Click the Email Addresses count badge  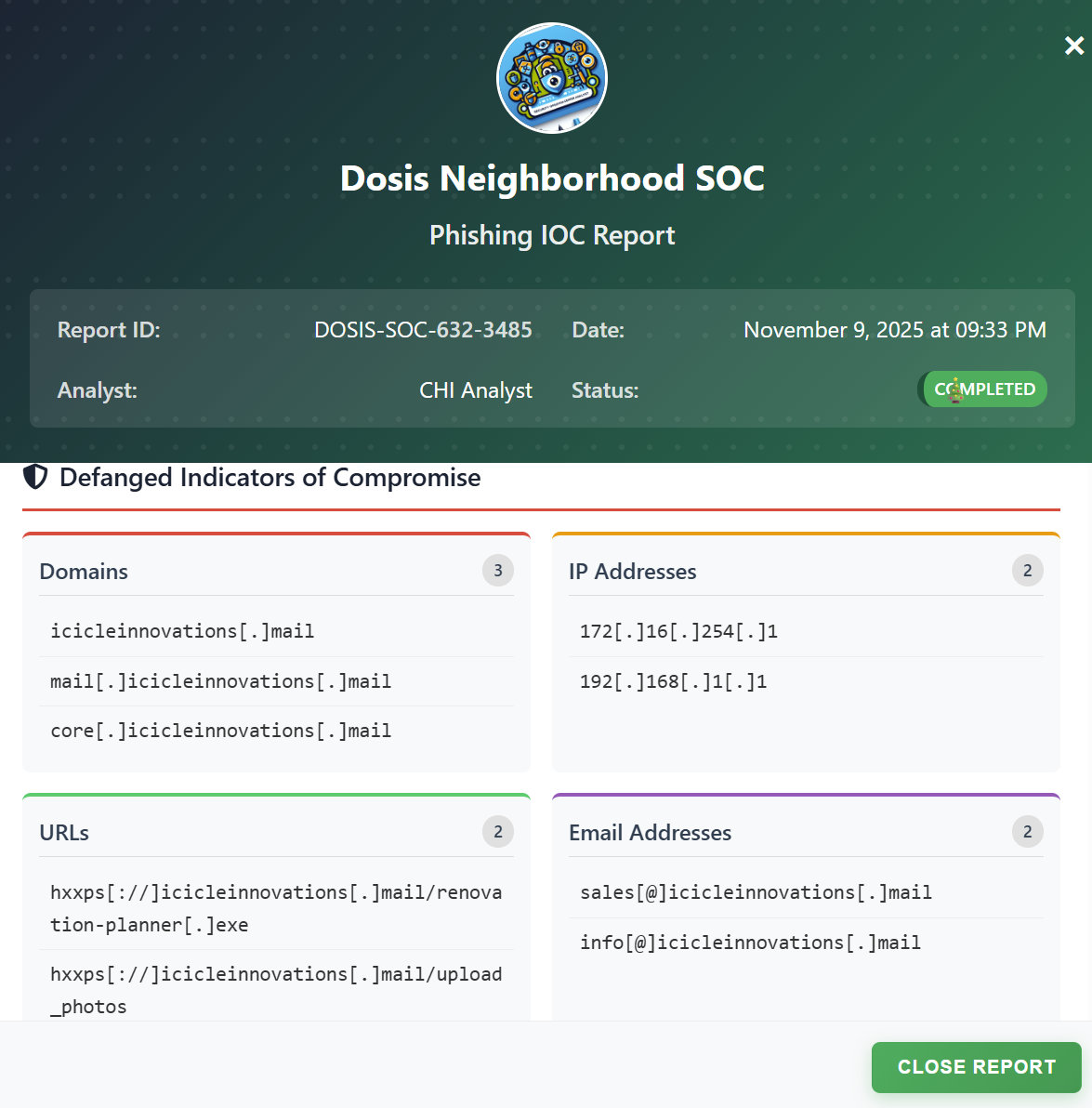1027,832
